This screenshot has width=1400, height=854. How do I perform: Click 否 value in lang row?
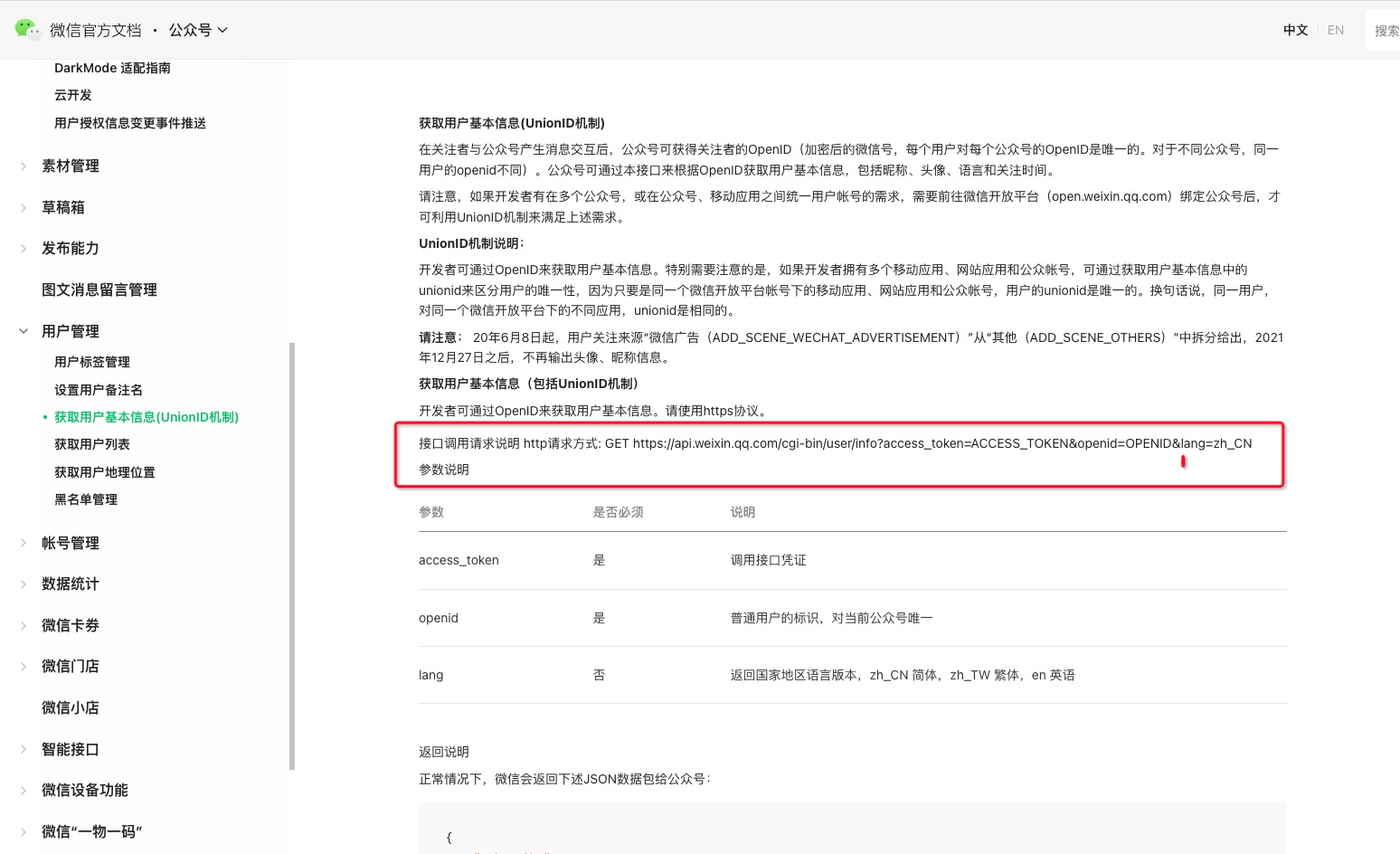pos(599,675)
